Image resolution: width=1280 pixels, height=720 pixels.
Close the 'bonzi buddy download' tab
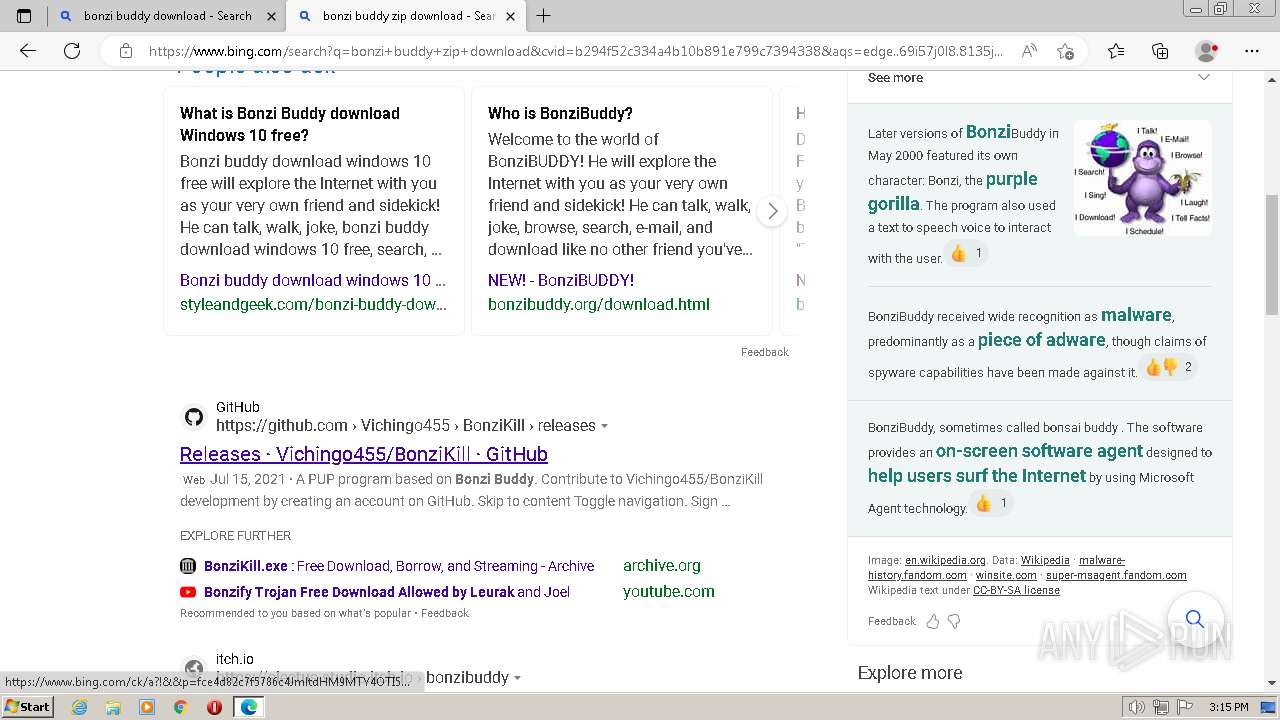[271, 16]
